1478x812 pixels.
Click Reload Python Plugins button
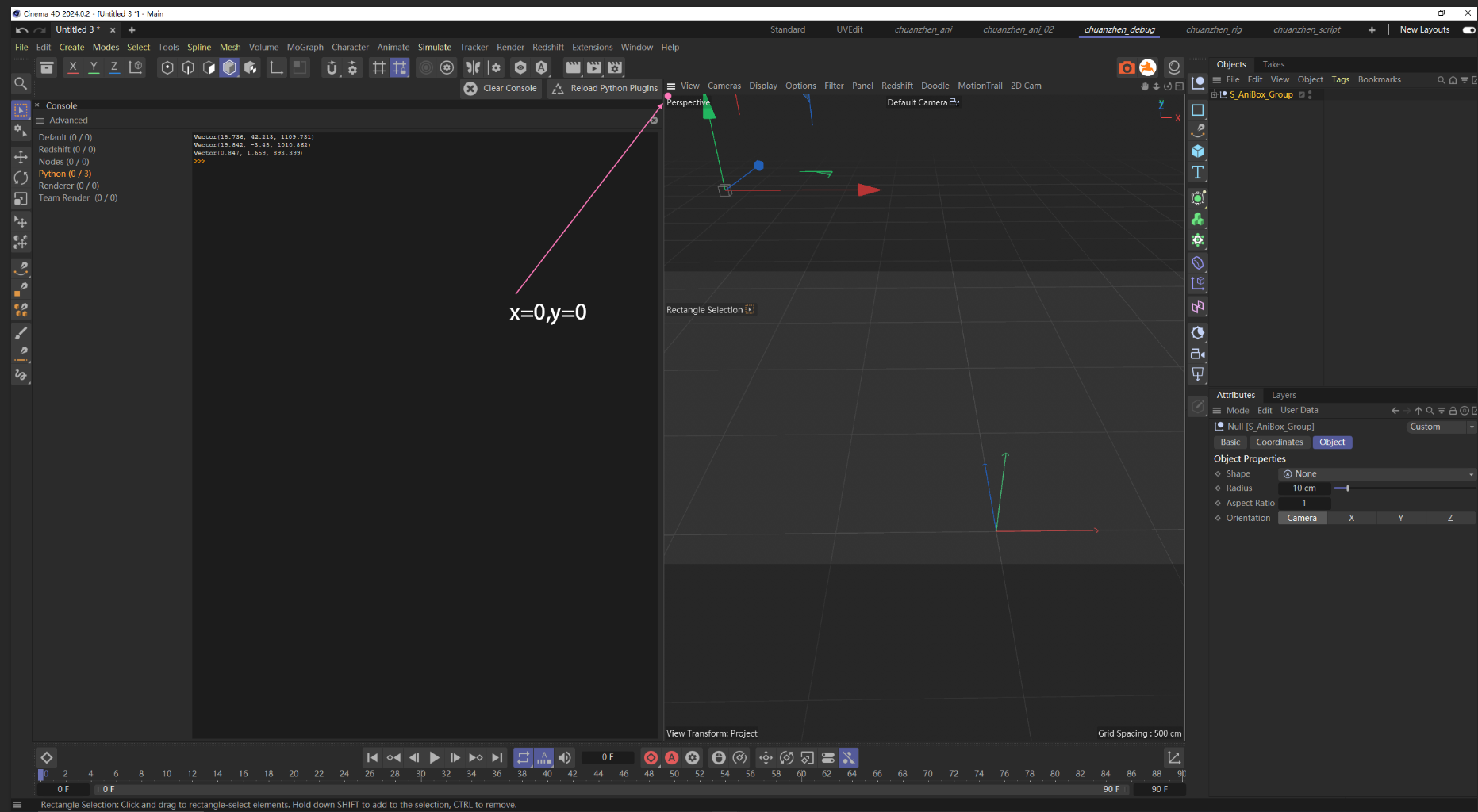(x=605, y=88)
